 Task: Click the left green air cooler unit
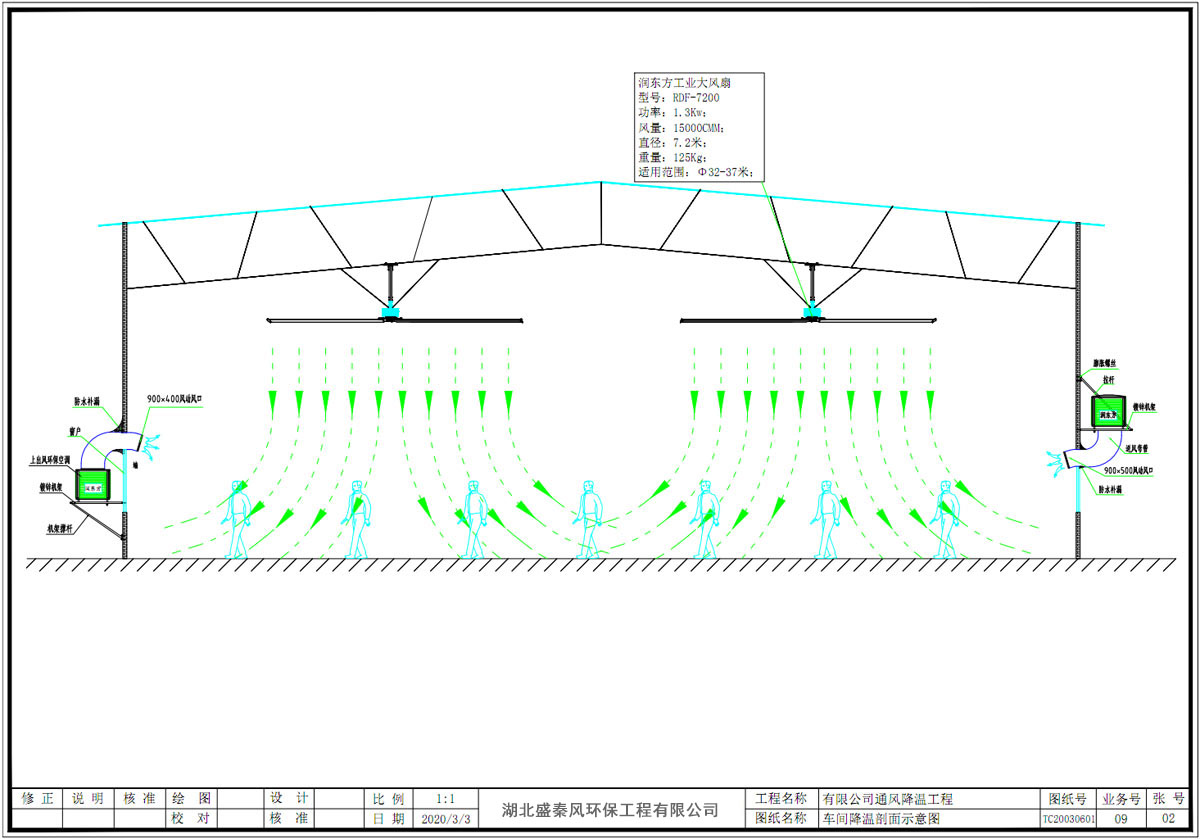(x=95, y=486)
